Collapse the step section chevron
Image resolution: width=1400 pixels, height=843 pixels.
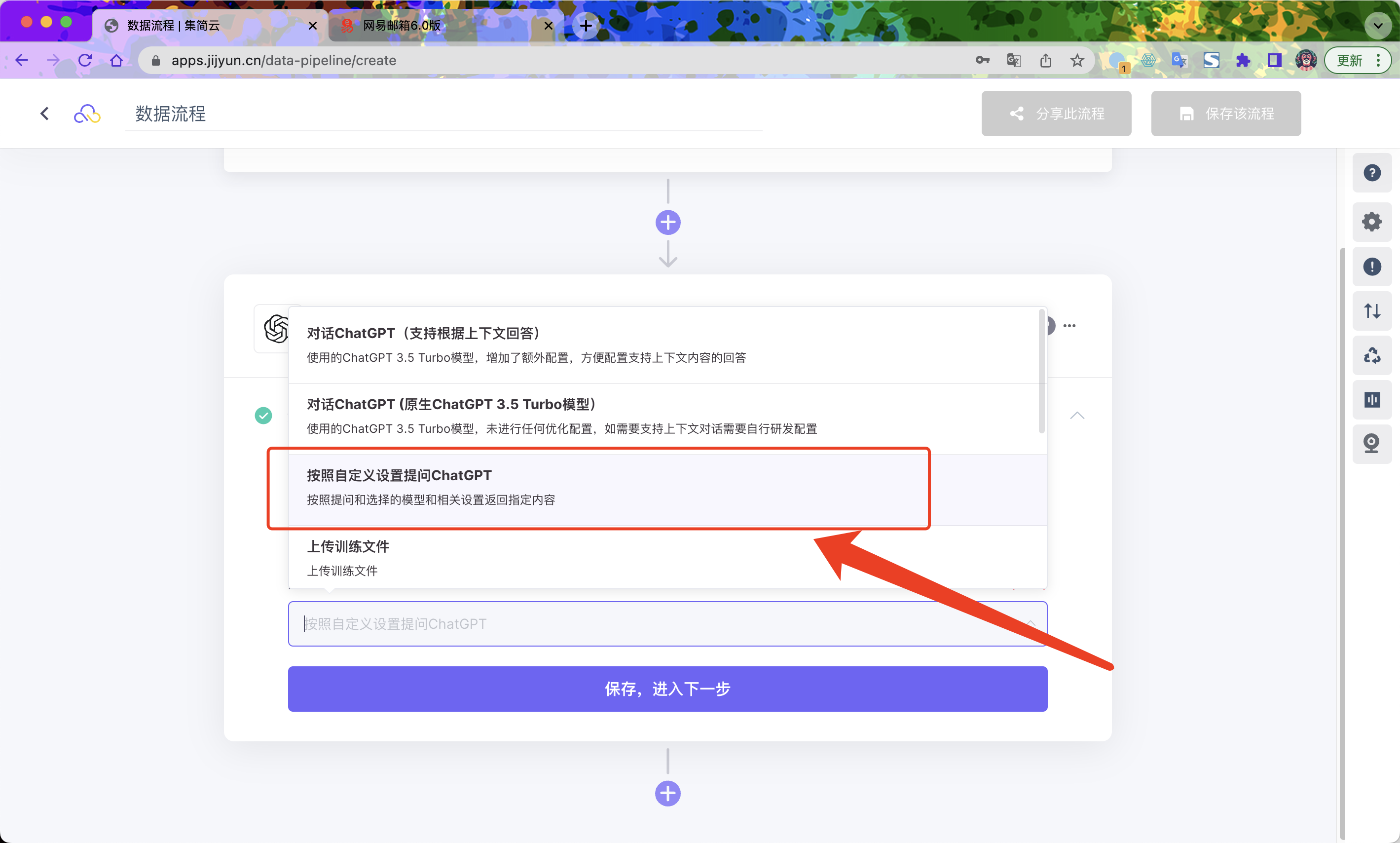click(x=1076, y=415)
